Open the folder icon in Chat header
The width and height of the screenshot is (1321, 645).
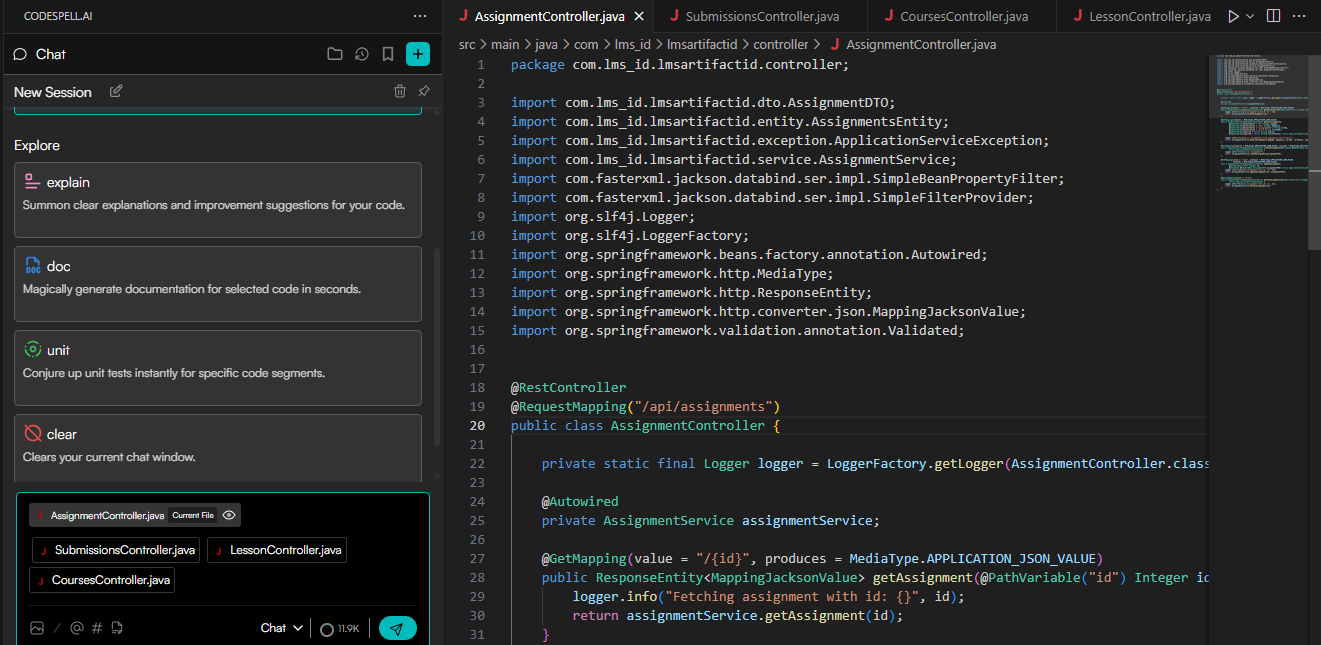[334, 54]
